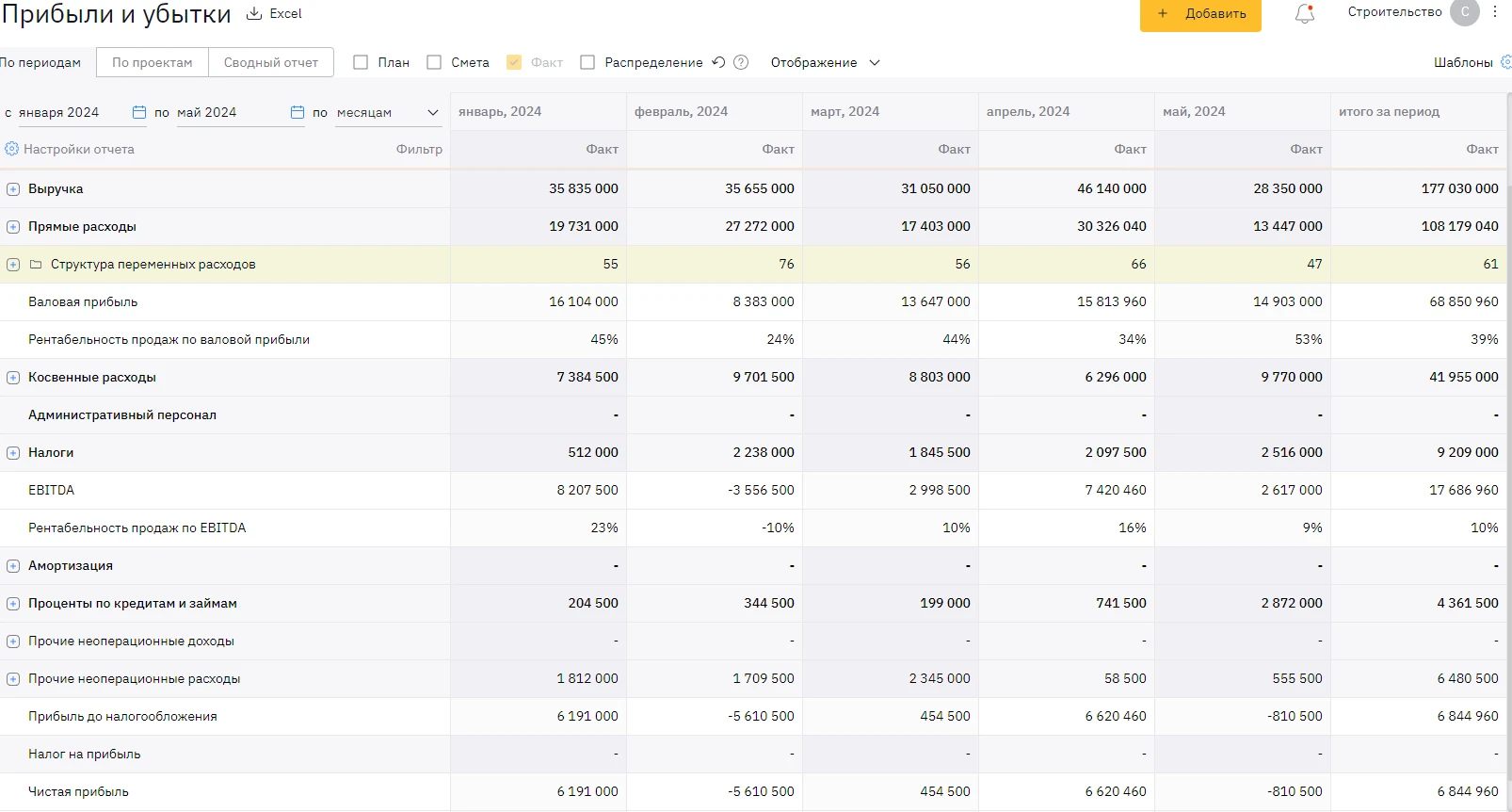
Task: Click the Добавить button
Action: [x=1200, y=14]
